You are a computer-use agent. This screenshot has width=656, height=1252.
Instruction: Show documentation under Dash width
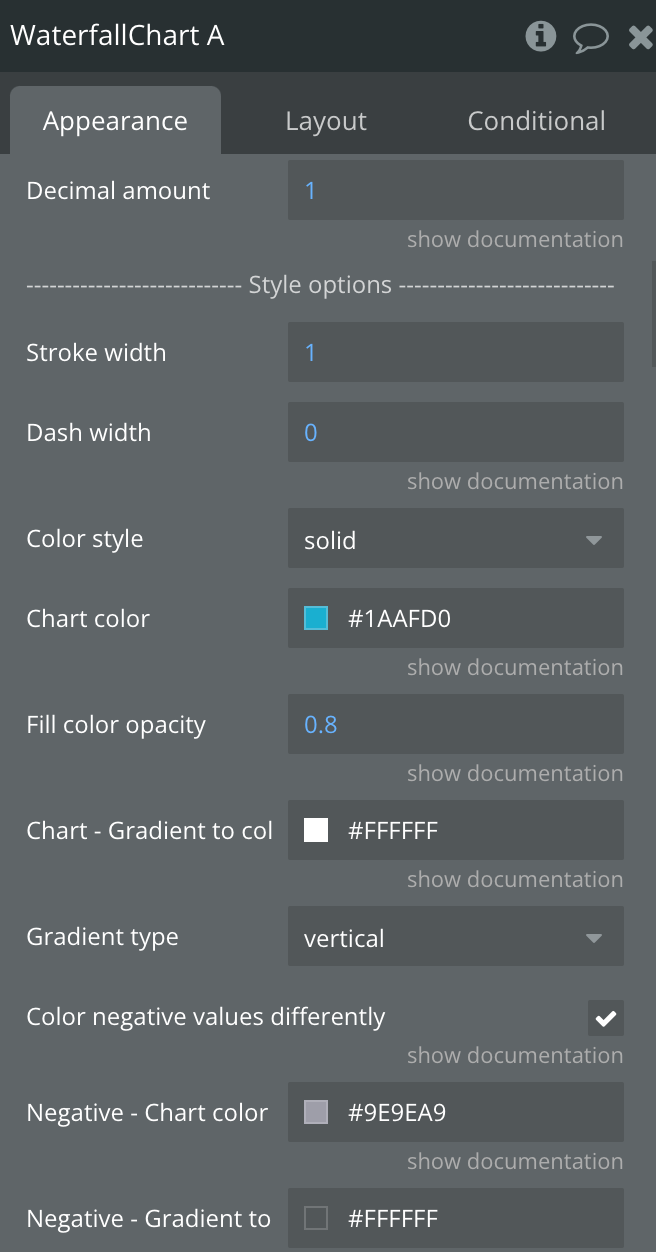coord(515,482)
